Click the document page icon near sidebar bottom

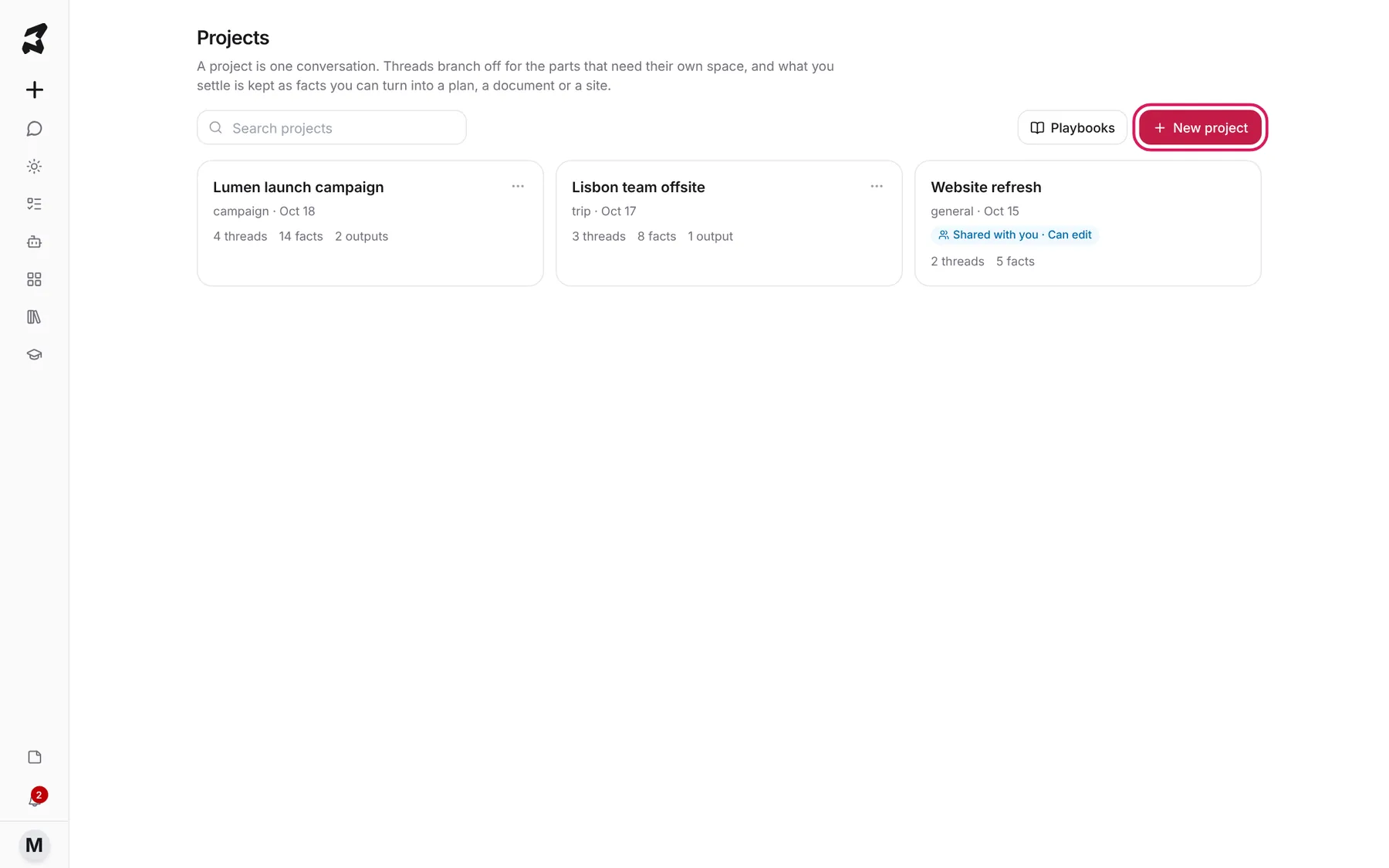click(34, 757)
